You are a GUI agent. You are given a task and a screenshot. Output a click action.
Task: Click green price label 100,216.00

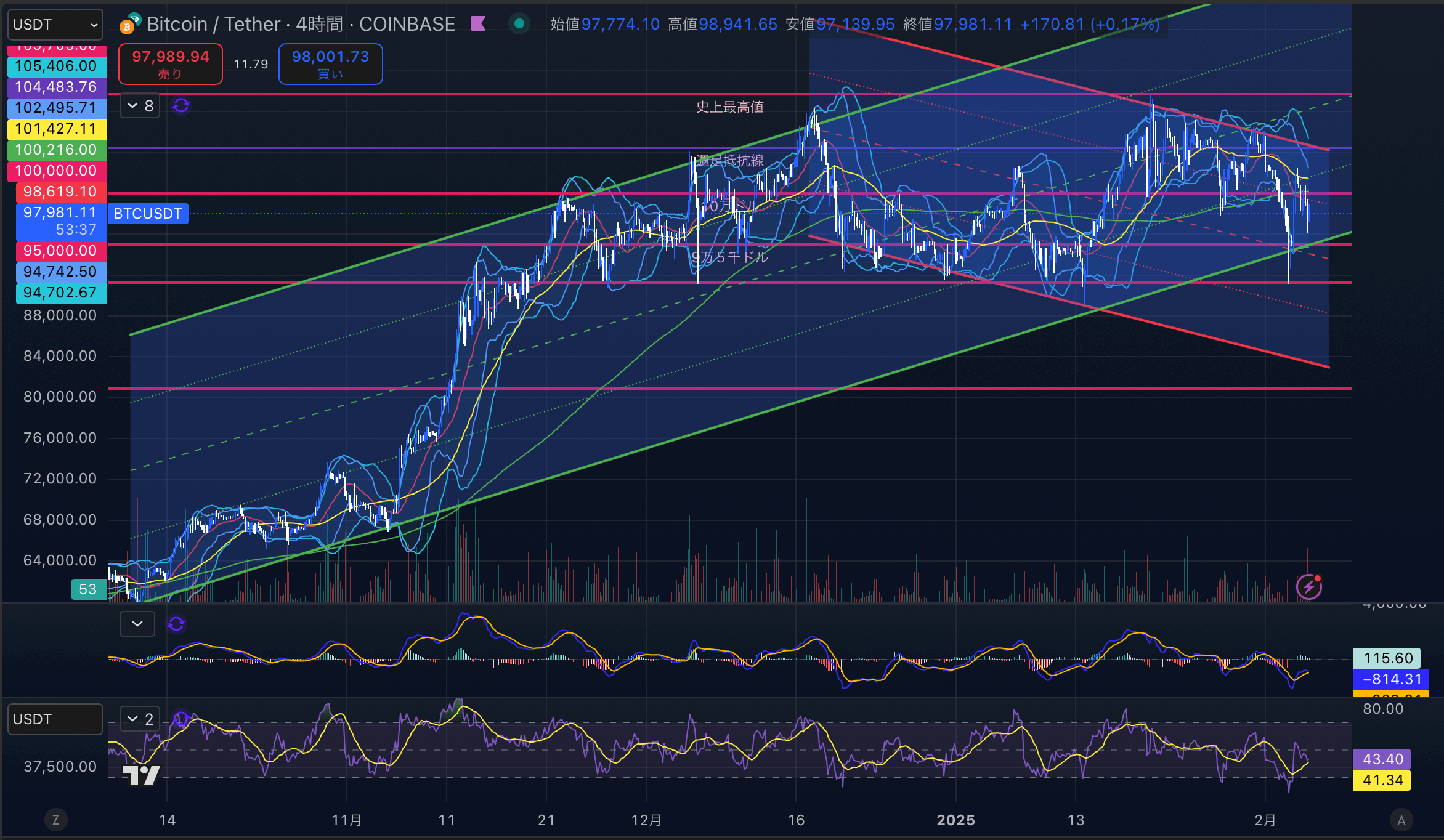[57, 150]
